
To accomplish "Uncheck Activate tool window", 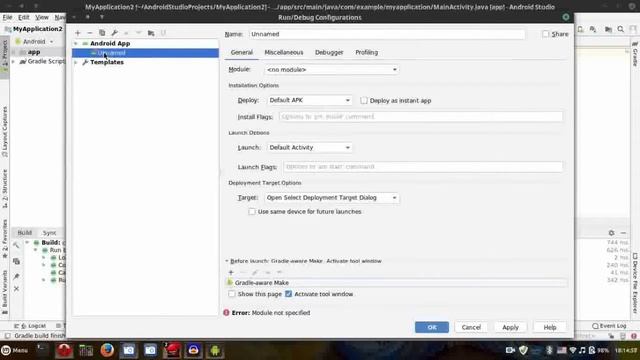I will (x=289, y=294).
